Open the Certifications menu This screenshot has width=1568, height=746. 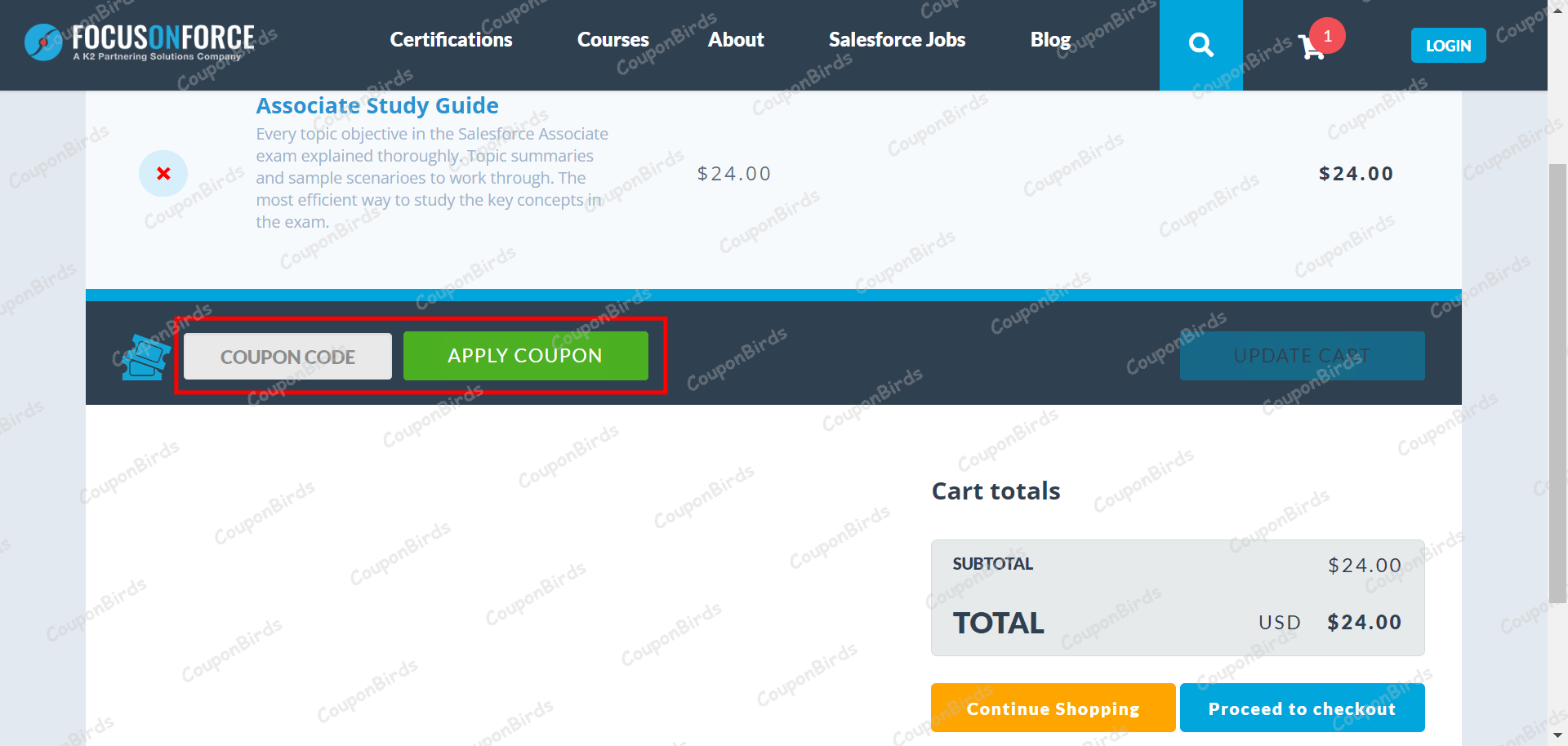click(451, 39)
